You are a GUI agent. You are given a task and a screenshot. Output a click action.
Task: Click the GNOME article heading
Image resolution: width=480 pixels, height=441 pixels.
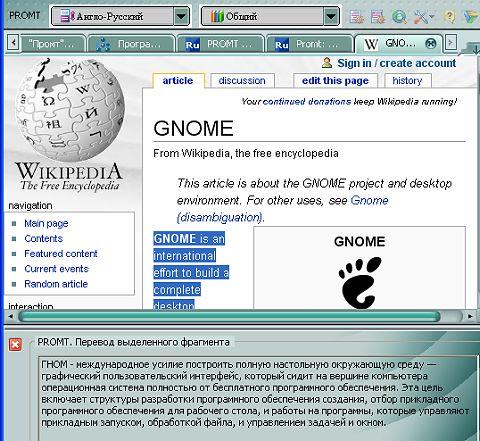(193, 128)
